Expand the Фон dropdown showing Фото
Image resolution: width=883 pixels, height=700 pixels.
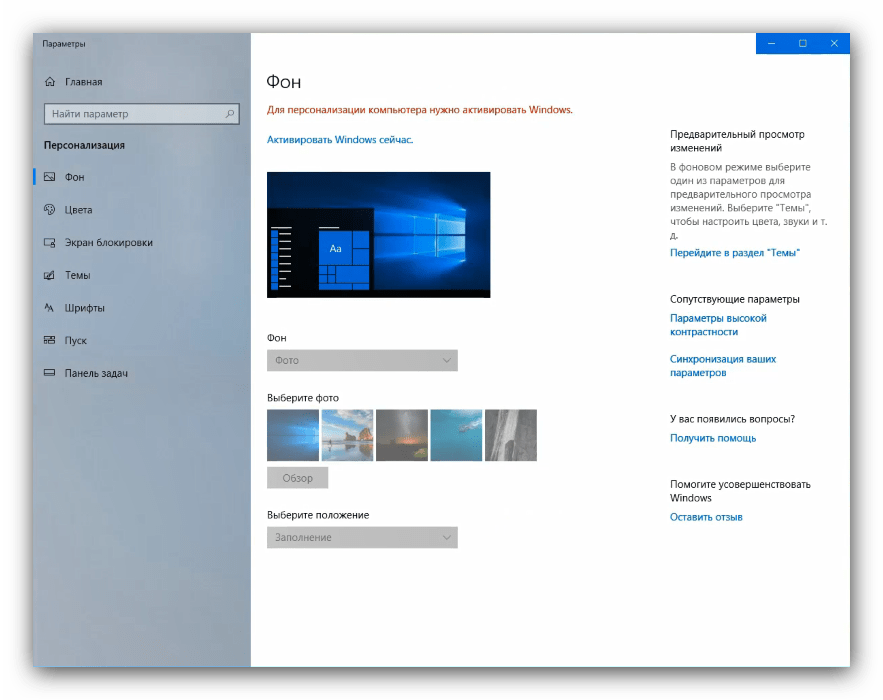[362, 360]
